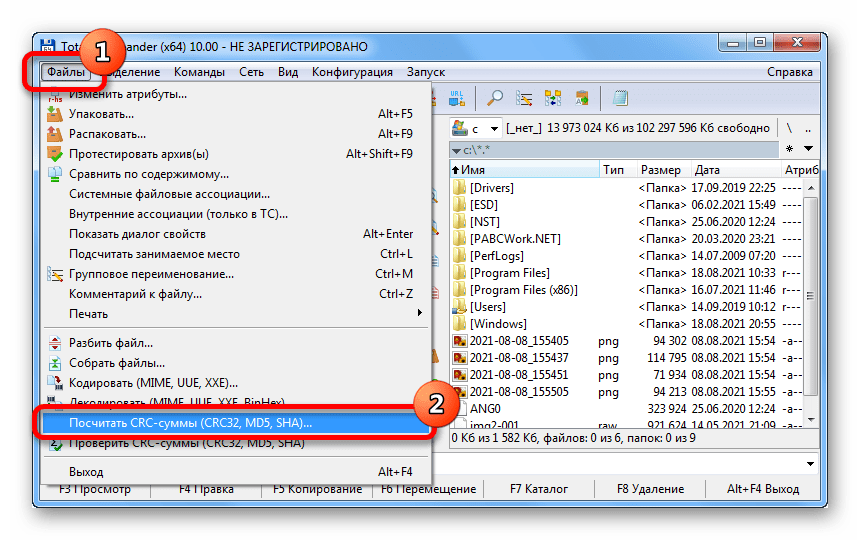This screenshot has width=860, height=540.
Task: Click the scrollbar up arrow in file list
Action: pyautogui.click(x=811, y=188)
